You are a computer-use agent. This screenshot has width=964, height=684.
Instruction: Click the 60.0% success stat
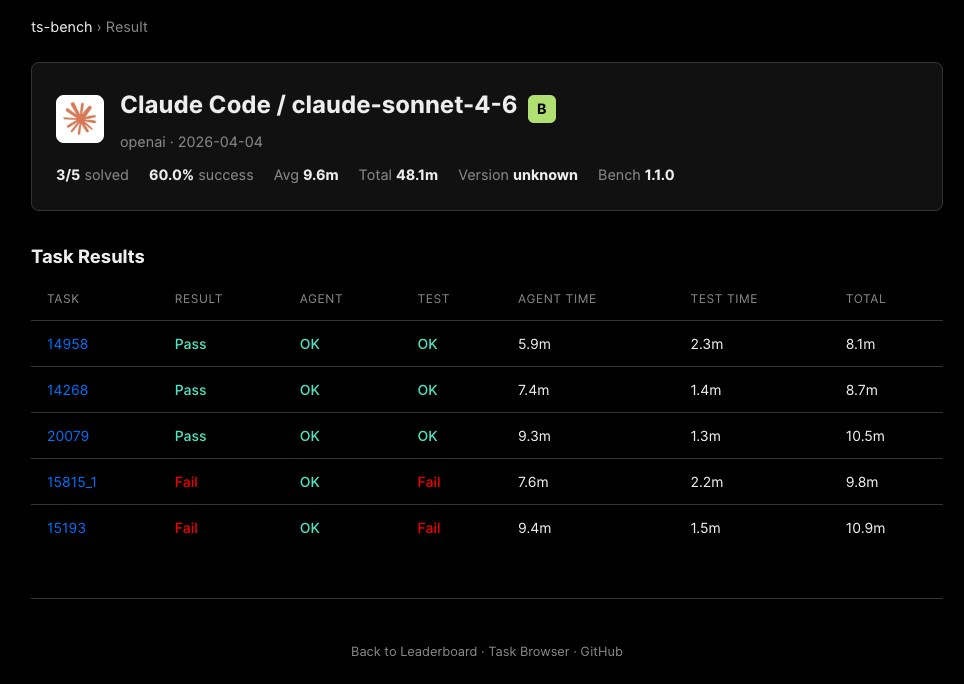tap(201, 175)
